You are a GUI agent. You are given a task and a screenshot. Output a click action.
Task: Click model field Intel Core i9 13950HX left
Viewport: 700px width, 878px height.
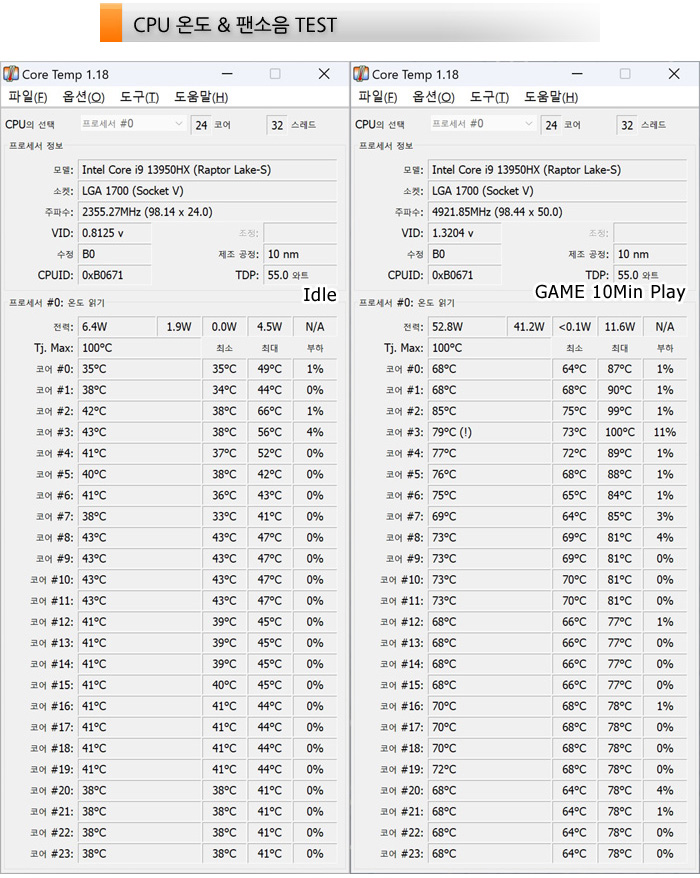tap(208, 170)
